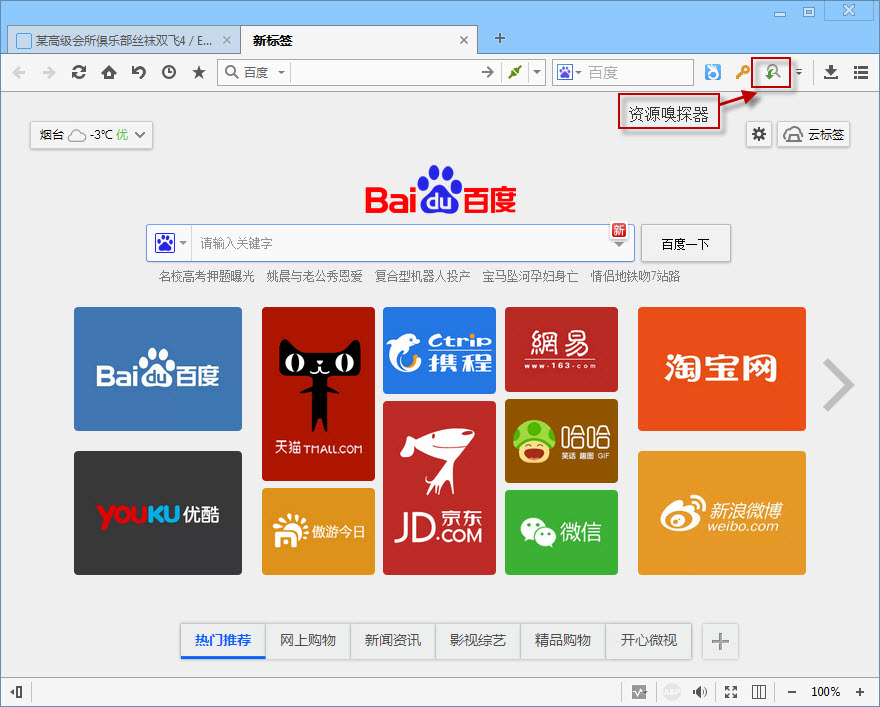Switch to 开心微视 category tab
The image size is (880, 707).
click(x=649, y=640)
